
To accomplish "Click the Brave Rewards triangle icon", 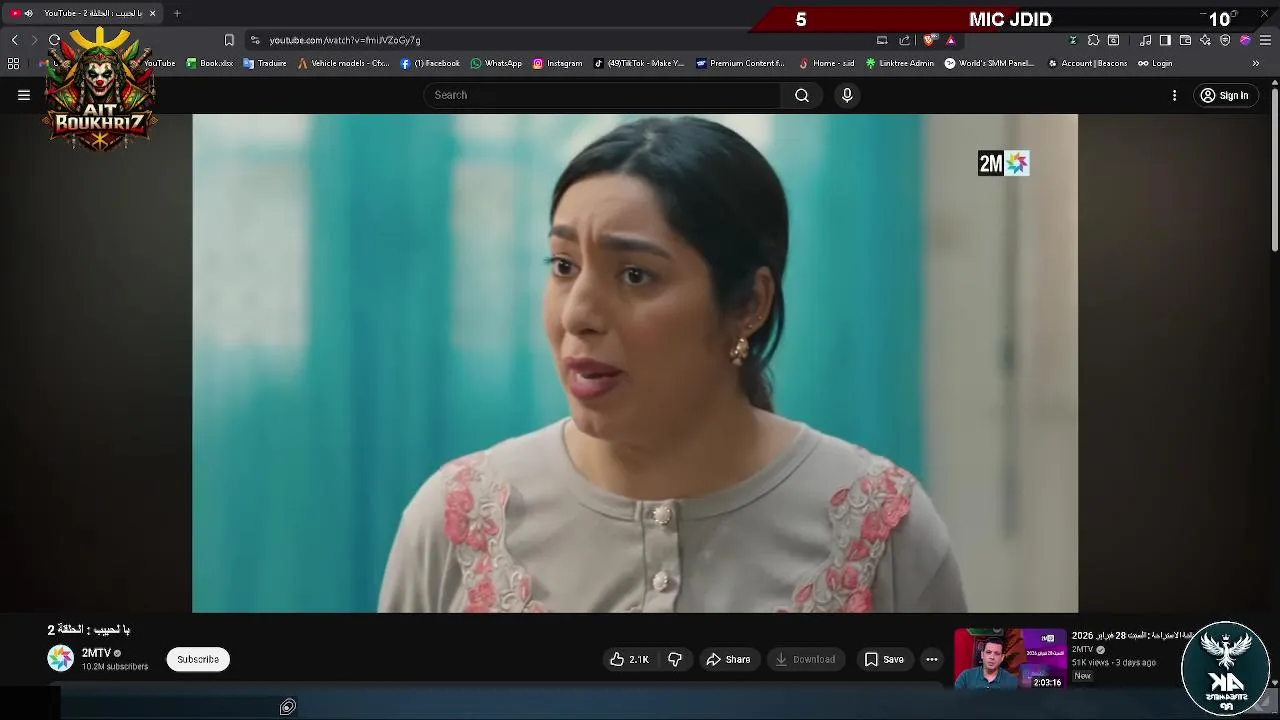I will (951, 40).
